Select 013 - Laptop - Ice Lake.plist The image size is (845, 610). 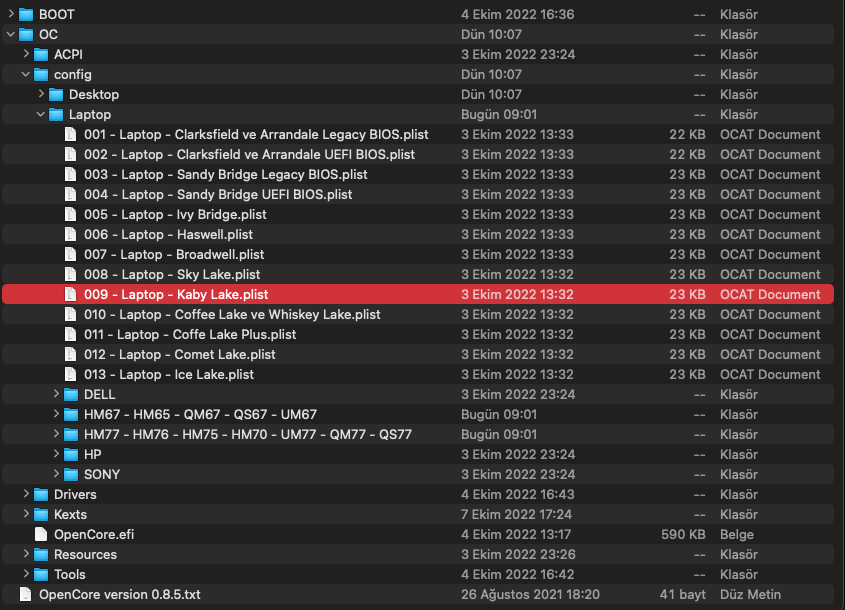pos(418,375)
